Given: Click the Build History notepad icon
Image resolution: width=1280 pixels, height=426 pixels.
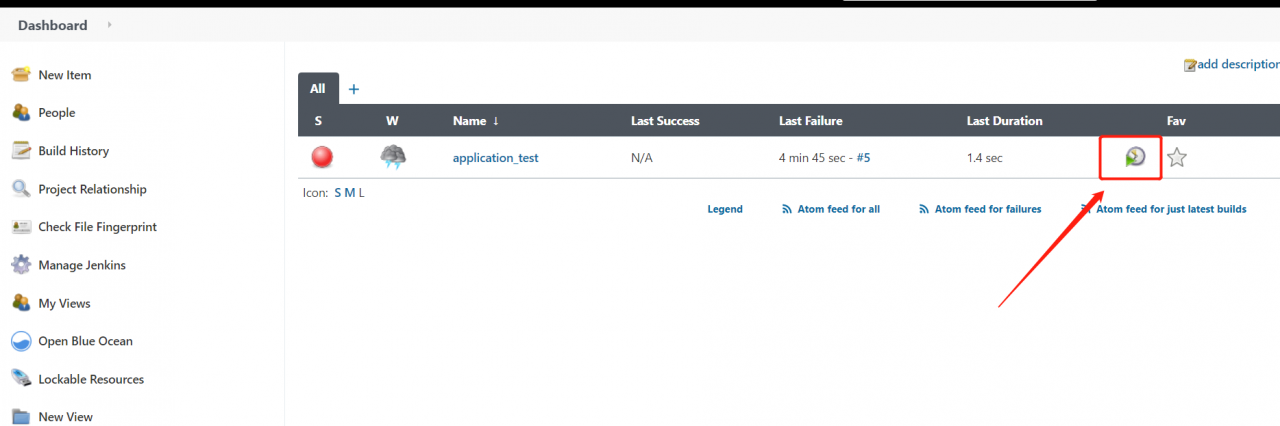Looking at the screenshot, I should tap(20, 151).
